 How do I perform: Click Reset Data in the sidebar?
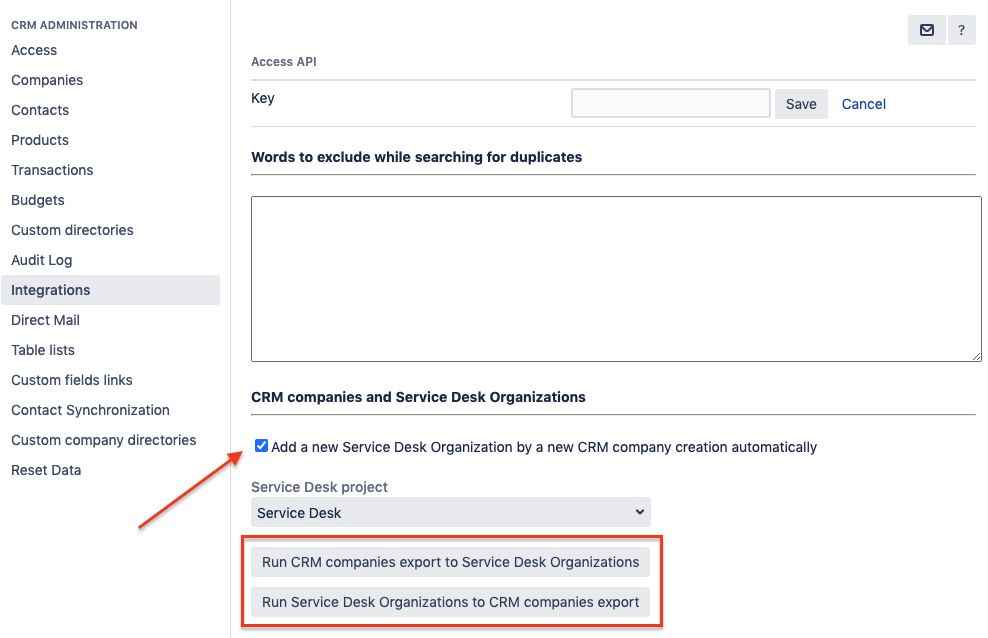[x=46, y=470]
